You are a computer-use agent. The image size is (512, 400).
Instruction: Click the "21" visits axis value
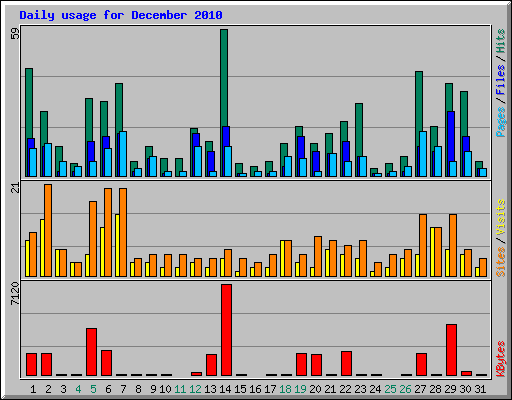click(x=15, y=188)
